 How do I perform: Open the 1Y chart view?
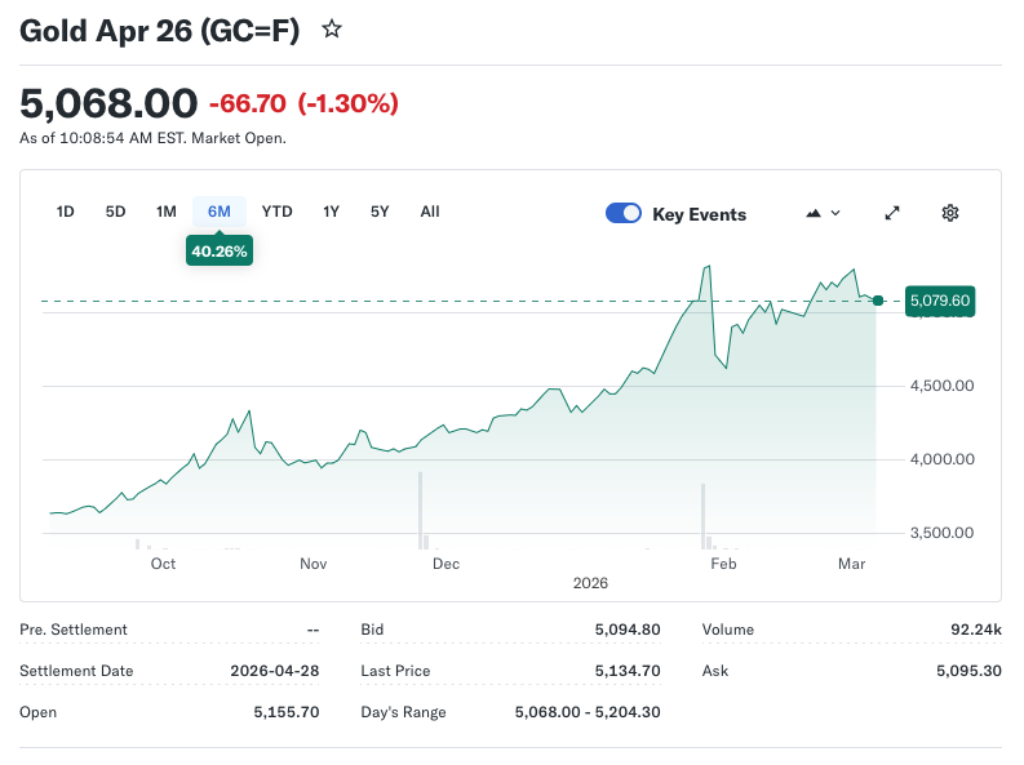tap(331, 211)
